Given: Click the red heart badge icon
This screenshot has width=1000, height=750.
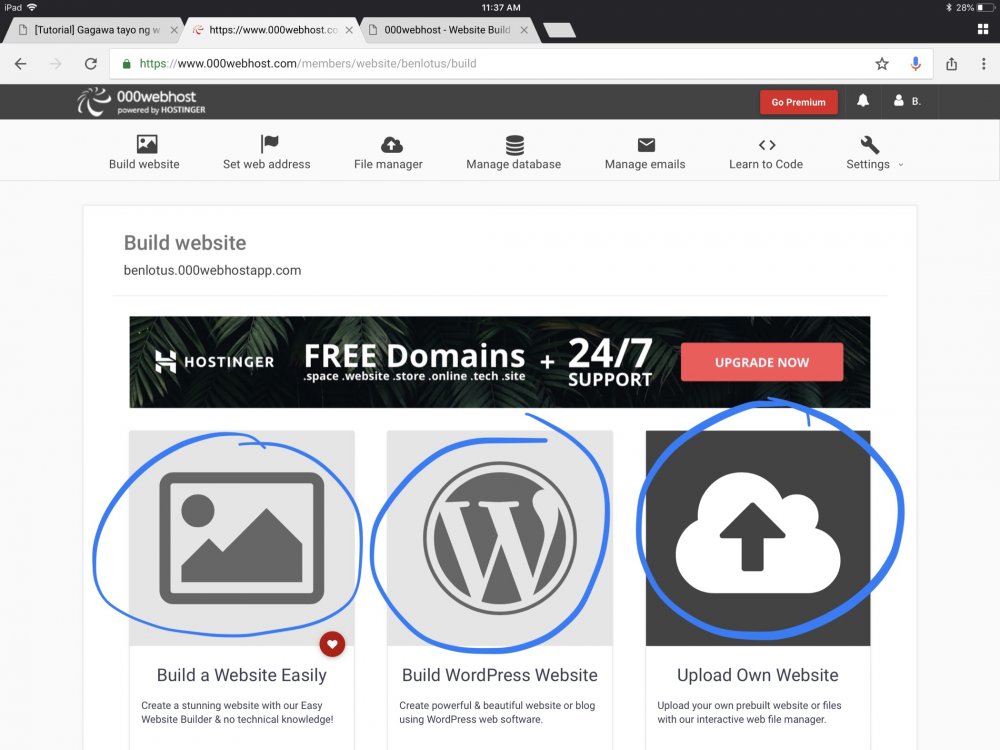Looking at the screenshot, I should [x=333, y=643].
